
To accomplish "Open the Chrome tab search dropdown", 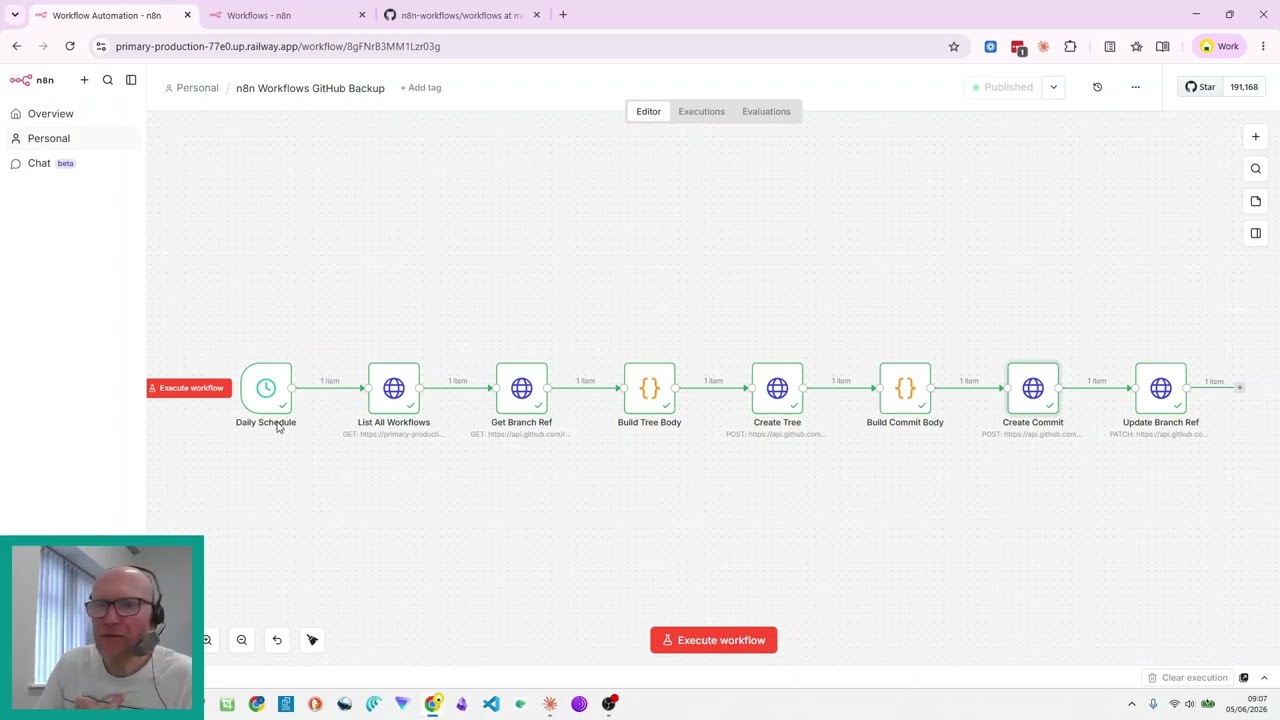I will [x=15, y=15].
